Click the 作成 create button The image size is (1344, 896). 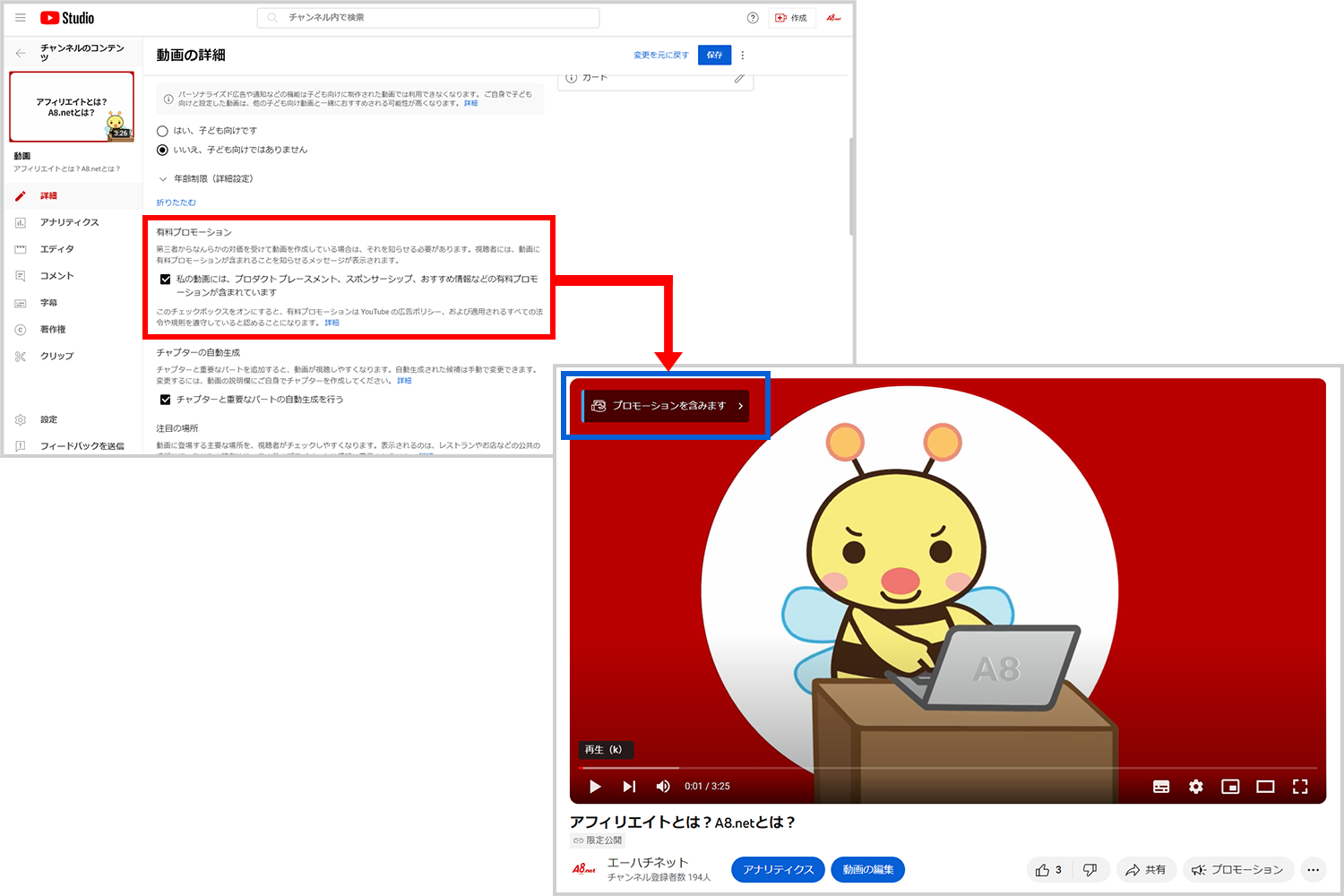click(792, 18)
